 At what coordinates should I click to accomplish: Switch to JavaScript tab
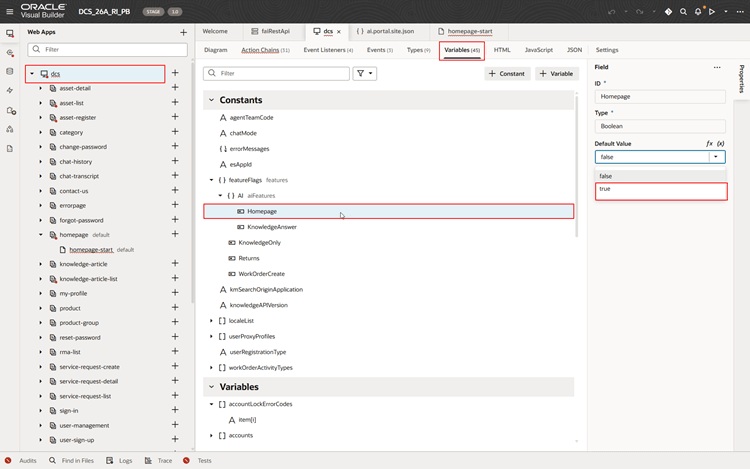[x=539, y=50]
